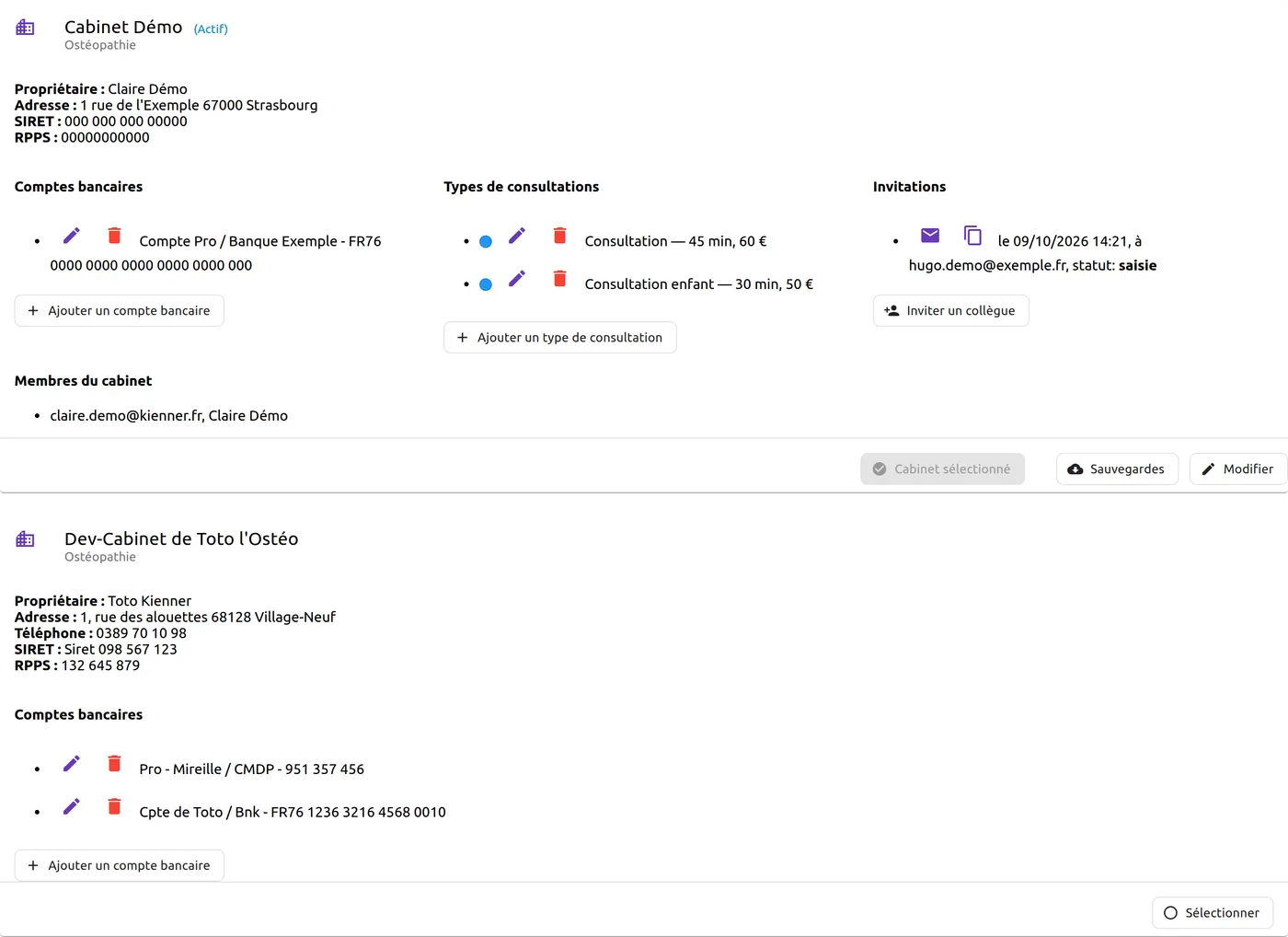
Task: Invite a colleague with Inviter un collègue
Action: pyautogui.click(x=950, y=310)
